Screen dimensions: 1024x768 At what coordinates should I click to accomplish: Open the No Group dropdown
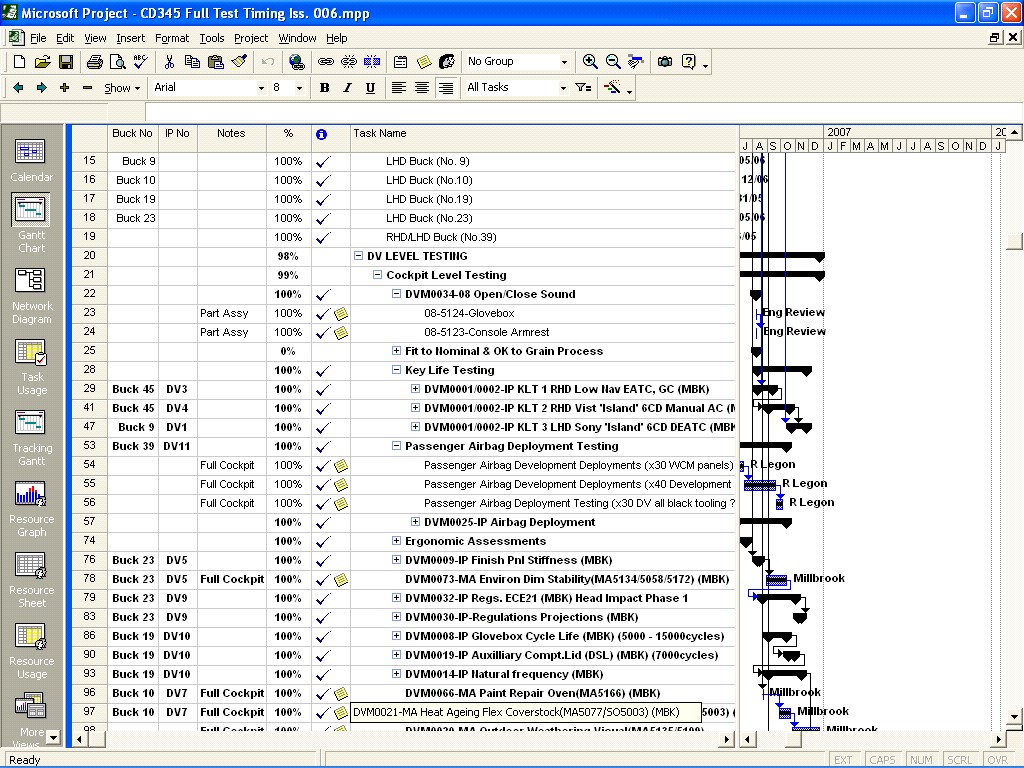pyautogui.click(x=564, y=62)
